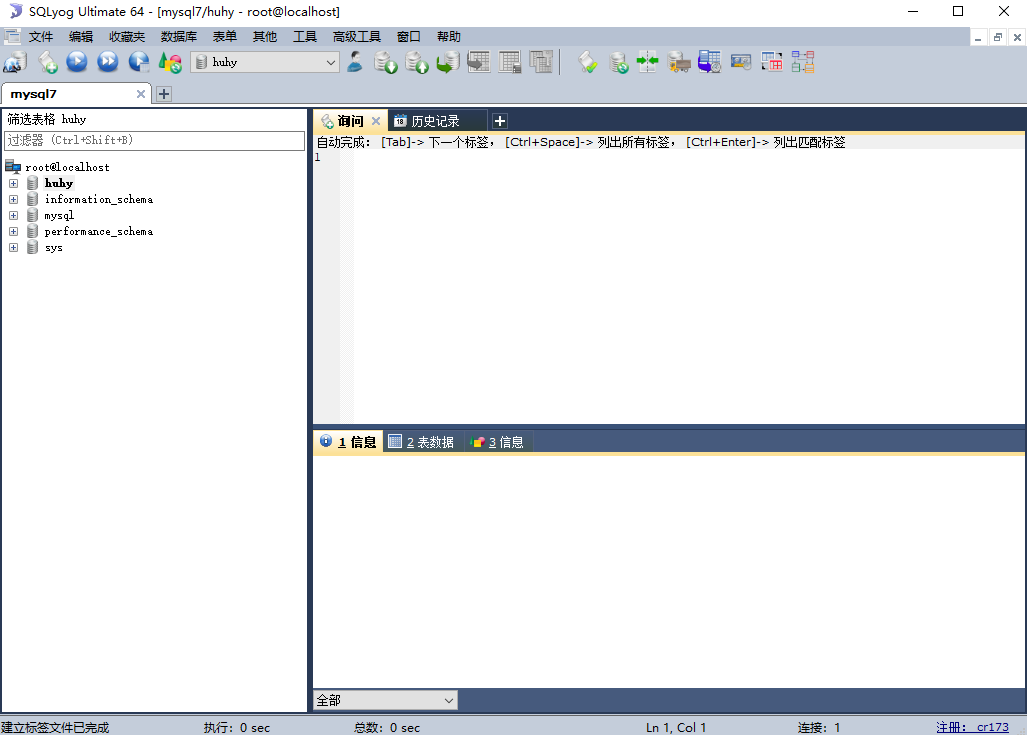Close the mysql7 connection tab
The height and width of the screenshot is (735, 1027).
pyautogui.click(x=140, y=94)
